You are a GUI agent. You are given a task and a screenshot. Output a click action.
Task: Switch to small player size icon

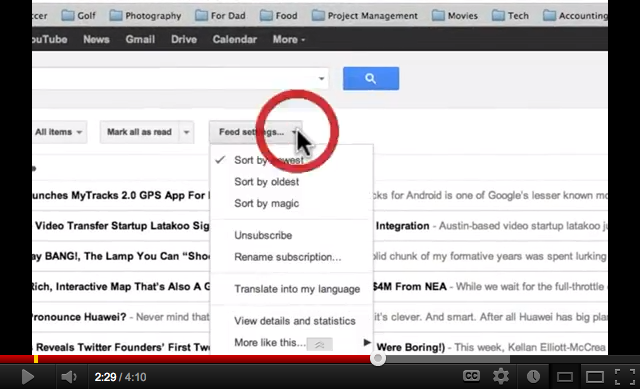point(565,377)
